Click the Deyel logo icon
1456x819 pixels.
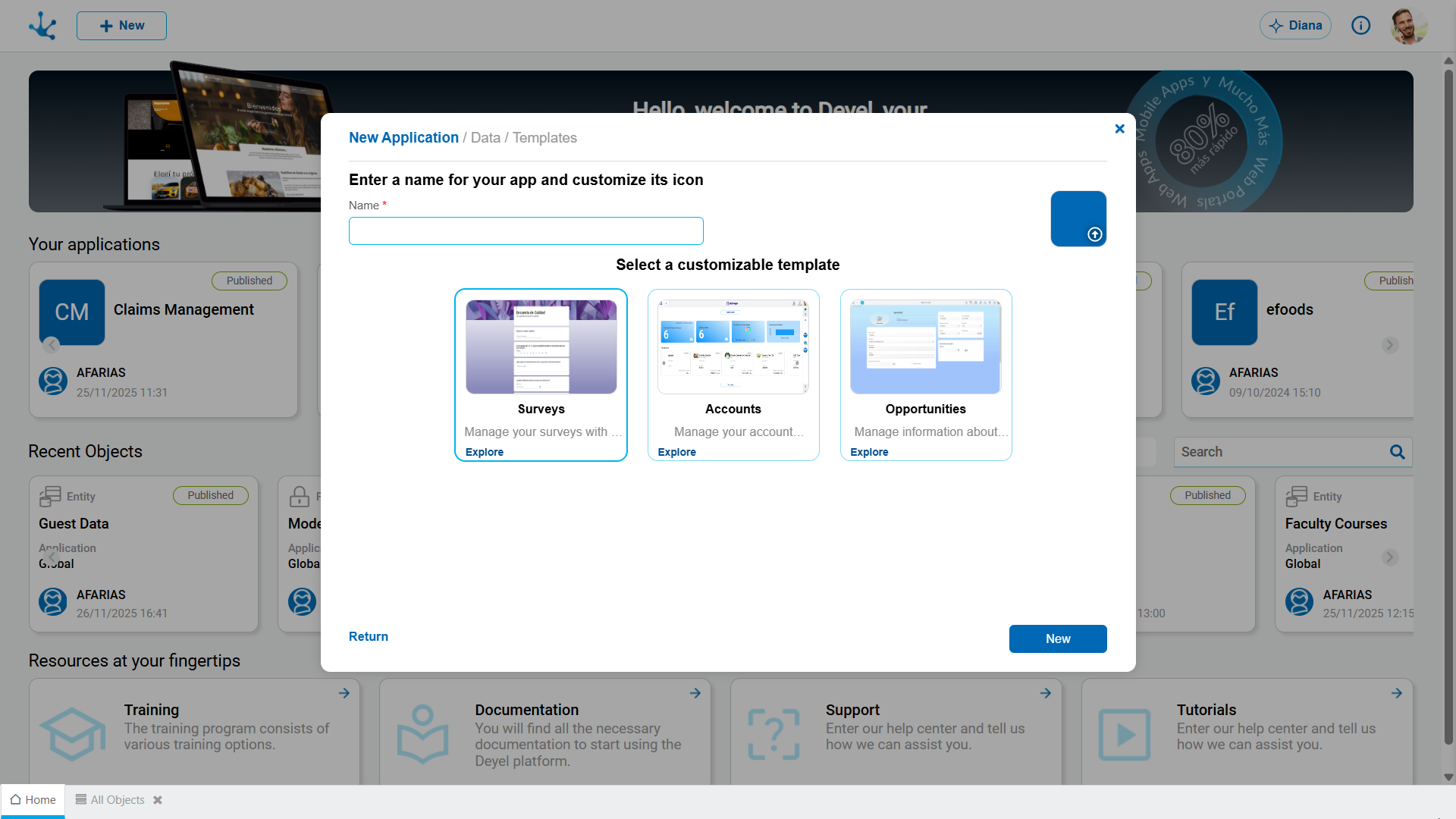42,26
